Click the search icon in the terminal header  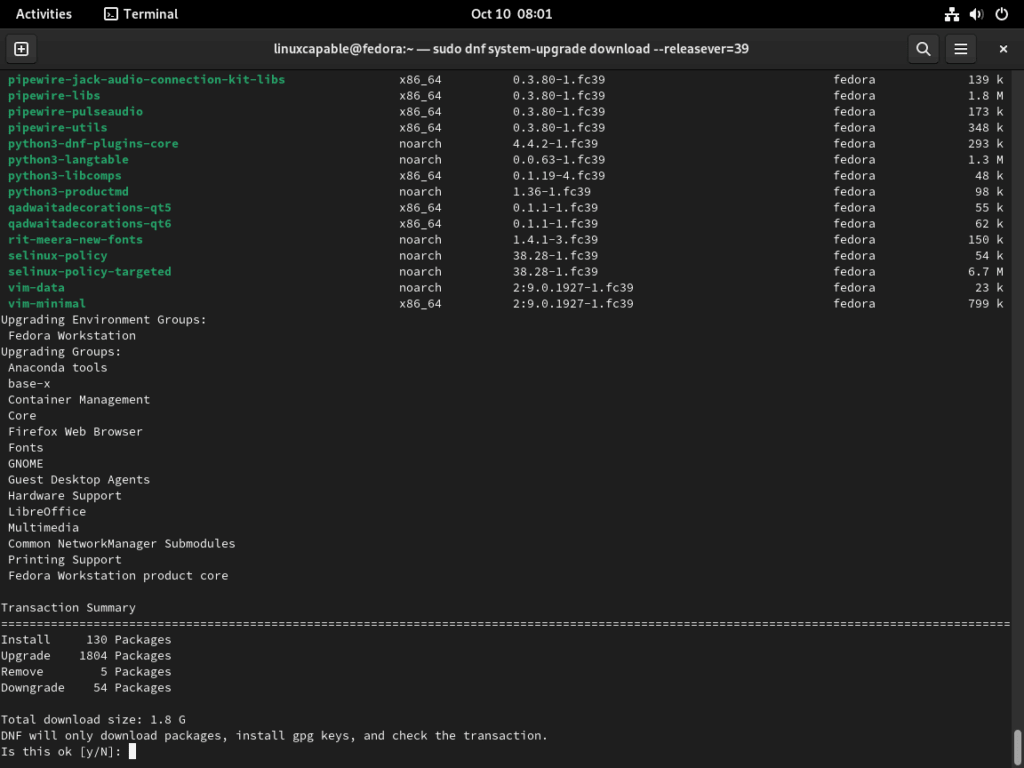tap(922, 48)
